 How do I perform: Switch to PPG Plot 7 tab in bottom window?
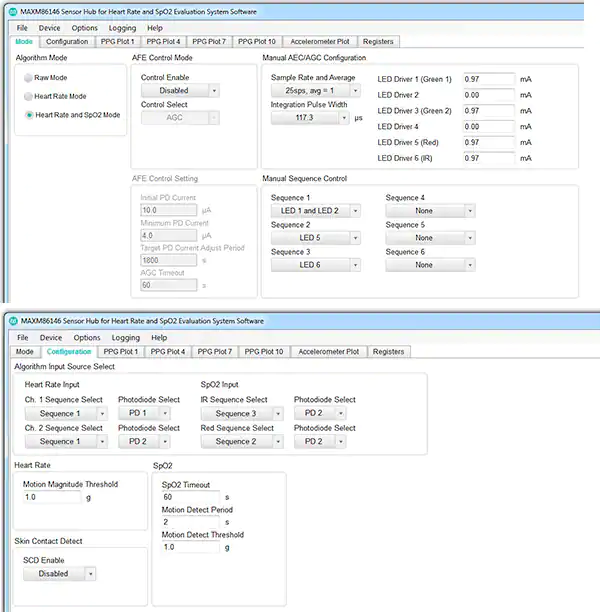(215, 352)
